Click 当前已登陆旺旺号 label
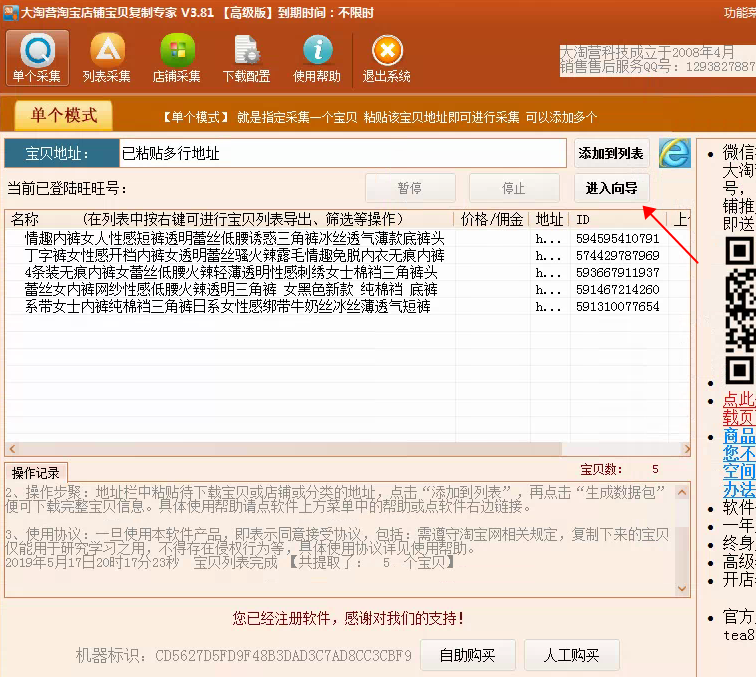This screenshot has width=756, height=677. coord(67,188)
